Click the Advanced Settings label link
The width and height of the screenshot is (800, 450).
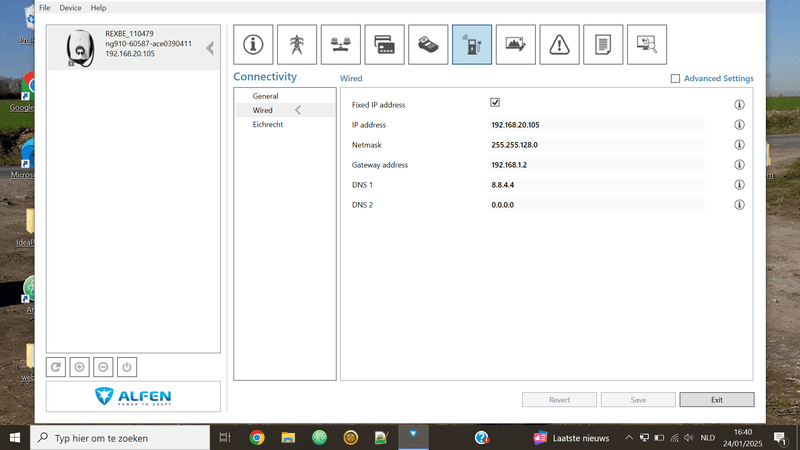pyautogui.click(x=718, y=79)
